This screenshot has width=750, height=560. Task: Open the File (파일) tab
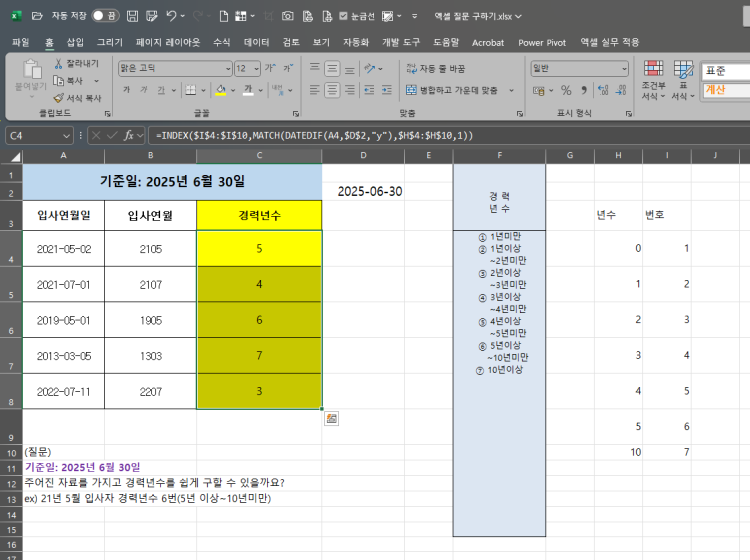pyautogui.click(x=21, y=42)
